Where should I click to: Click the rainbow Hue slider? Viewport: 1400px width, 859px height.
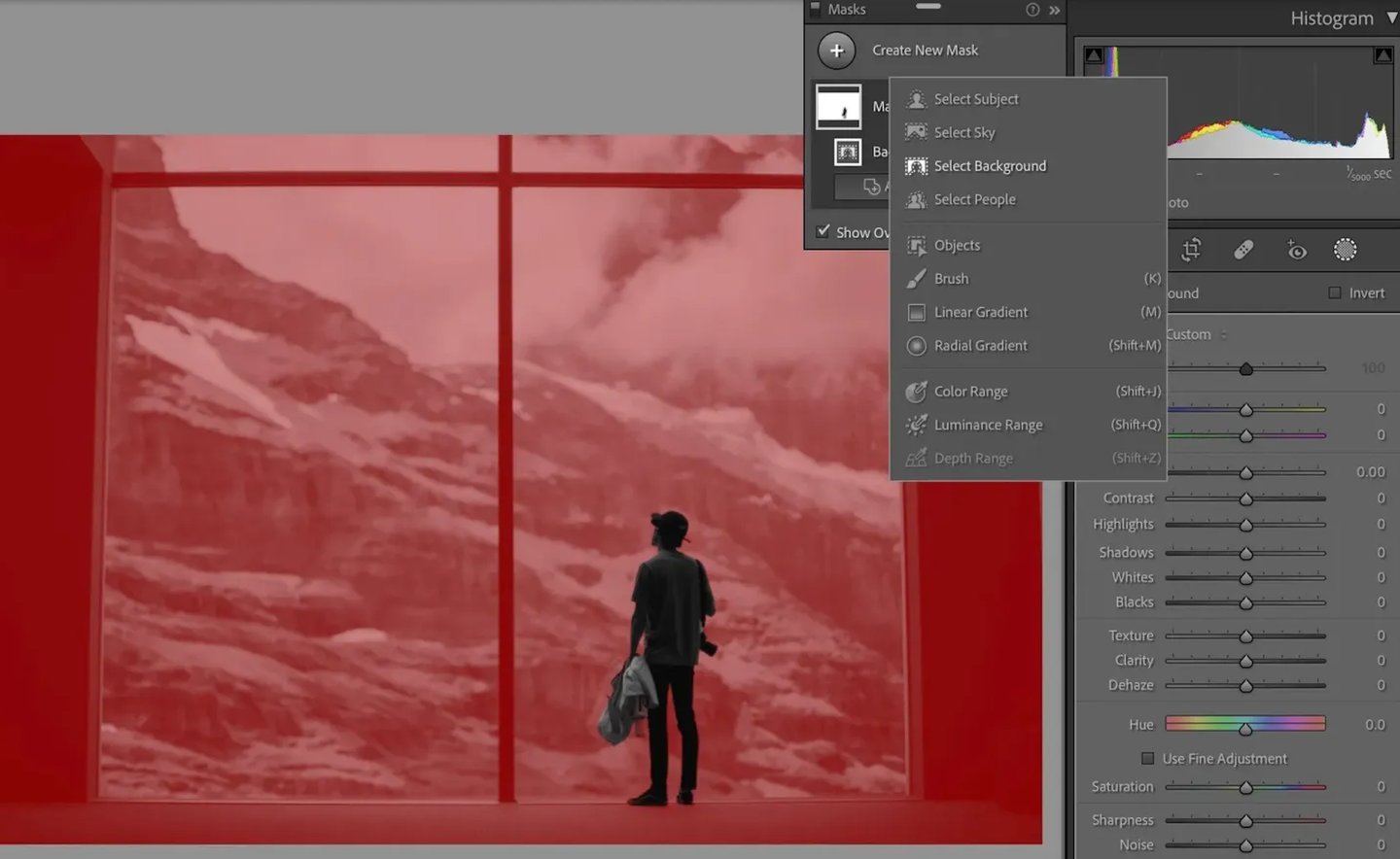[1245, 724]
